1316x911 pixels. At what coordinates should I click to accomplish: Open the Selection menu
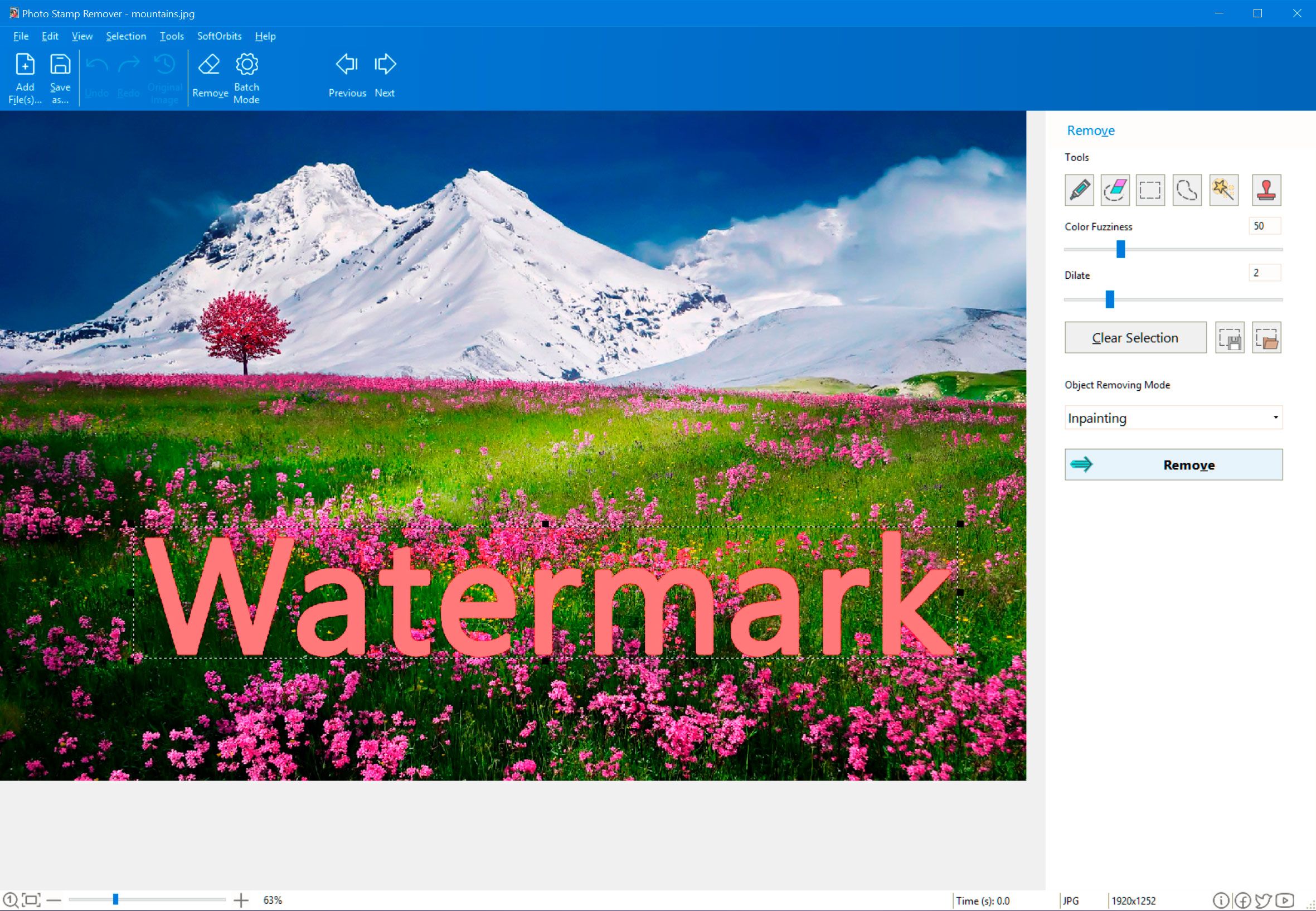124,37
